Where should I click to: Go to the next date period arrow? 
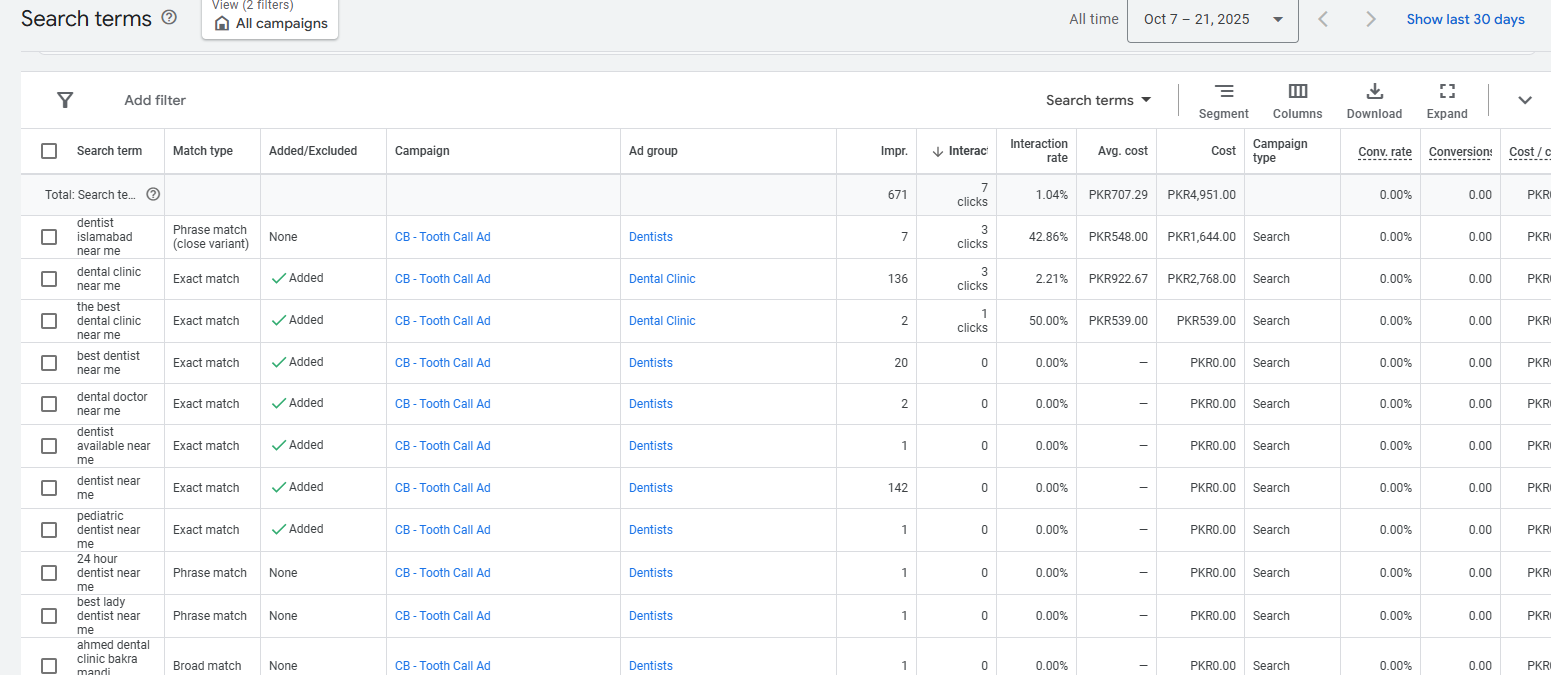1370,19
